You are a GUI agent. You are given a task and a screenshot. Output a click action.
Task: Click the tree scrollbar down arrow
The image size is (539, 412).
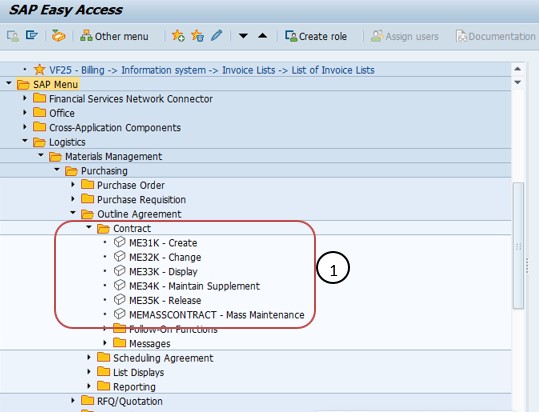click(x=517, y=82)
